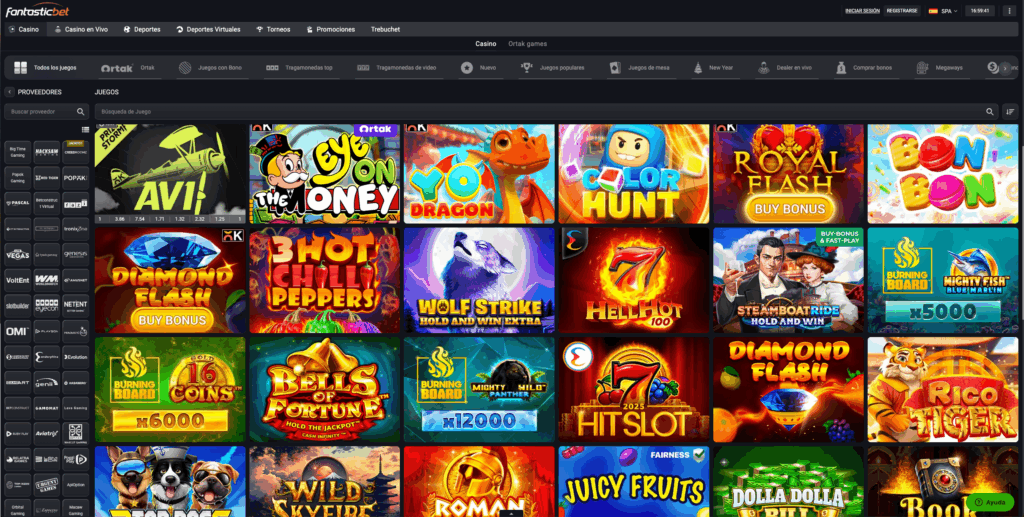Open Deportes Virtuales
Image resolution: width=1024 pixels, height=517 pixels.
[208, 29]
